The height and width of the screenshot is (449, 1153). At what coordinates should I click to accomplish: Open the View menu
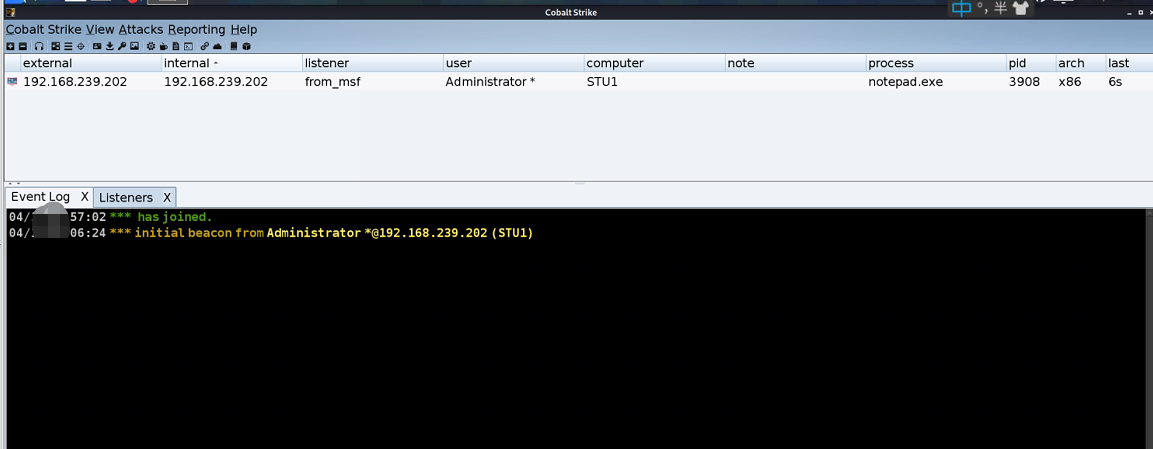pyautogui.click(x=100, y=29)
